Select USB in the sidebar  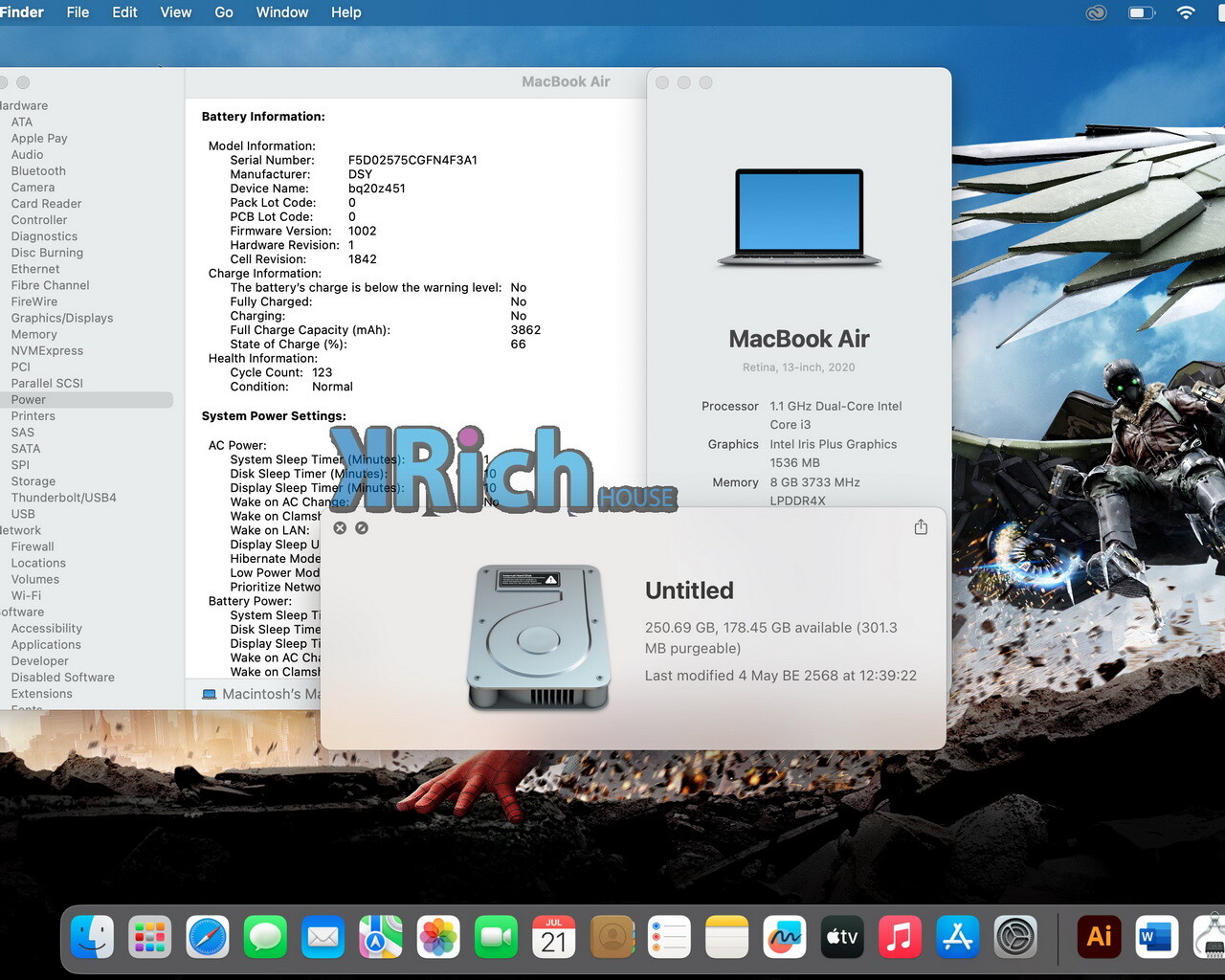pos(23,514)
